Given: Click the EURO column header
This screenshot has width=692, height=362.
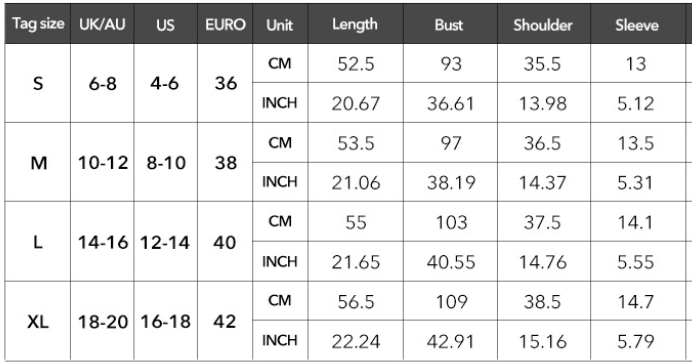Looking at the screenshot, I should coord(226,24).
